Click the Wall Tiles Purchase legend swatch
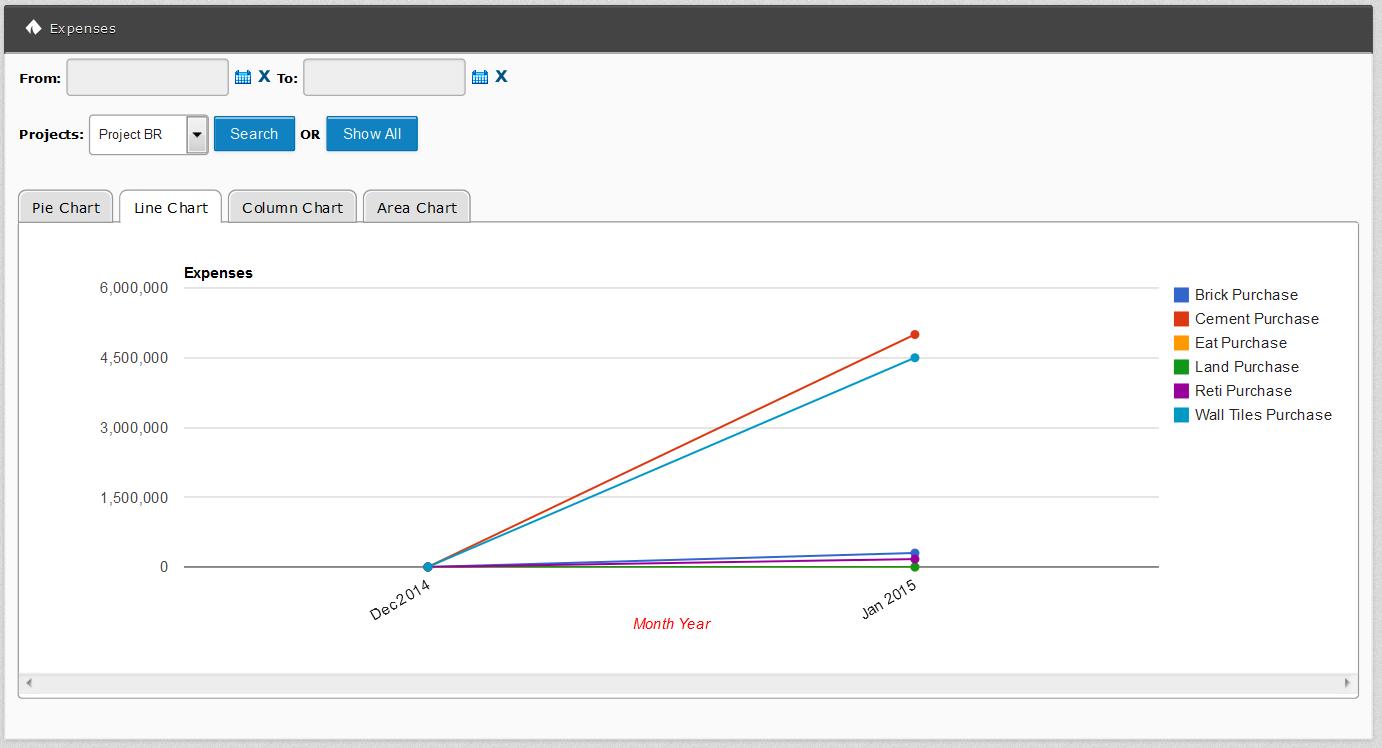The image size is (1382, 748). tap(1181, 415)
